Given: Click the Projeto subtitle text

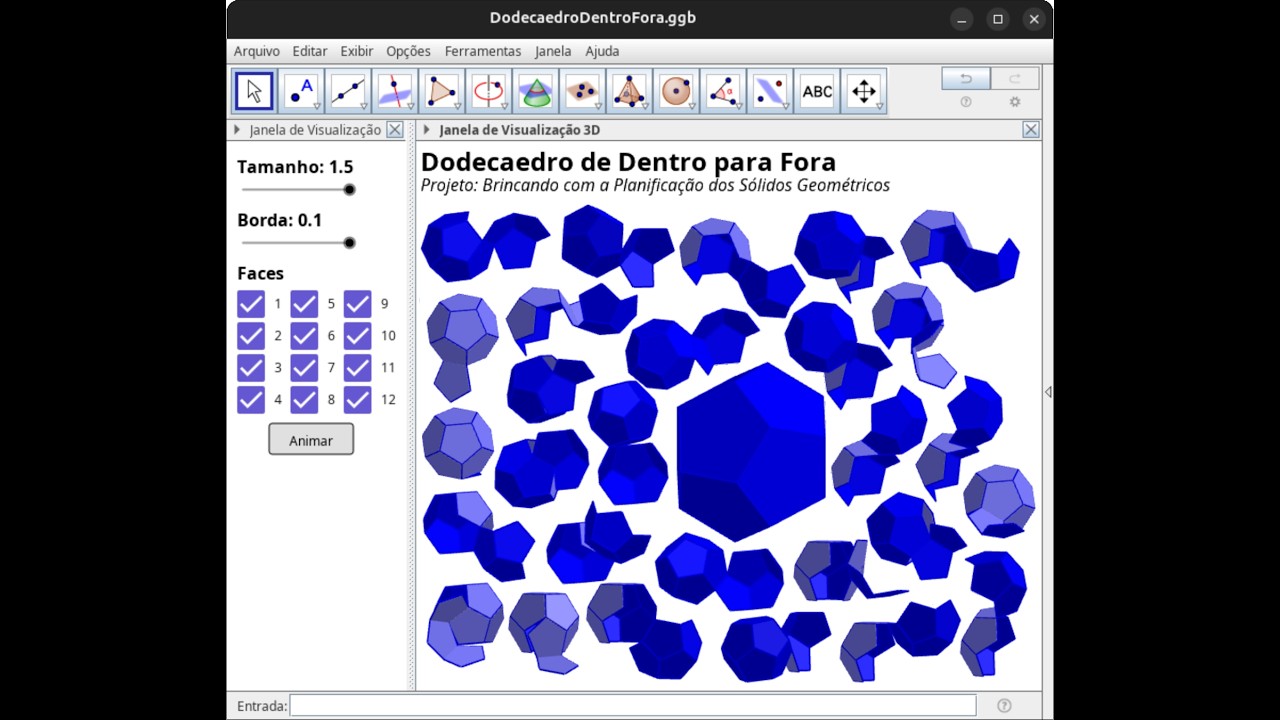Looking at the screenshot, I should click(x=655, y=185).
